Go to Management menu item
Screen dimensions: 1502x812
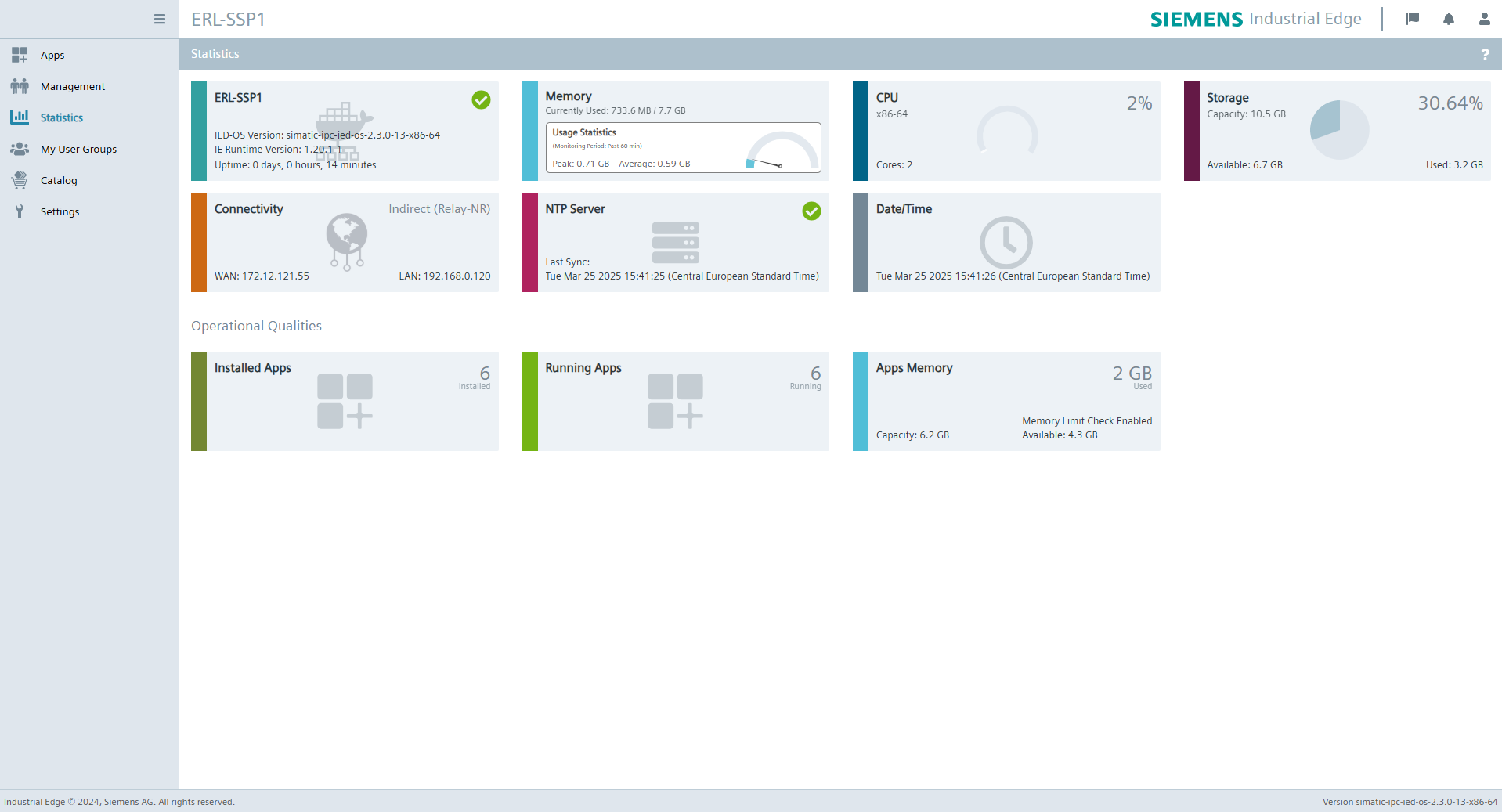click(x=73, y=86)
